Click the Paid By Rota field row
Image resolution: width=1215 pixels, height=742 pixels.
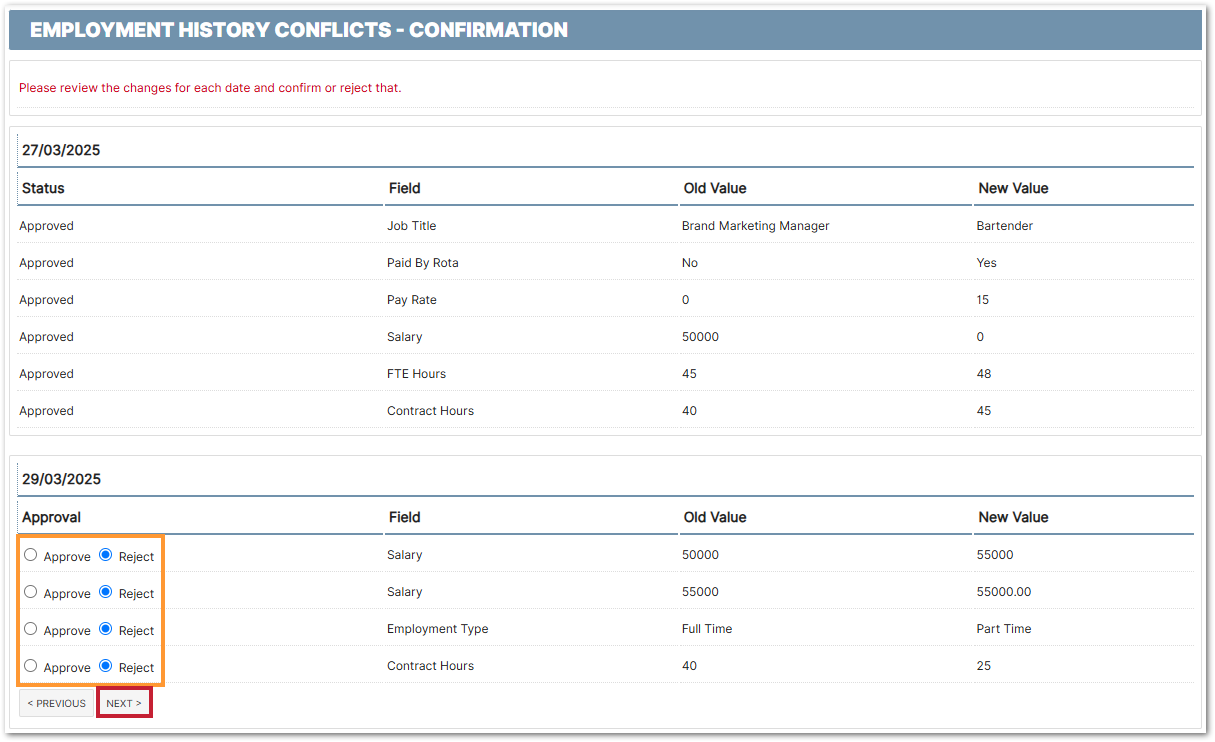(x=423, y=263)
